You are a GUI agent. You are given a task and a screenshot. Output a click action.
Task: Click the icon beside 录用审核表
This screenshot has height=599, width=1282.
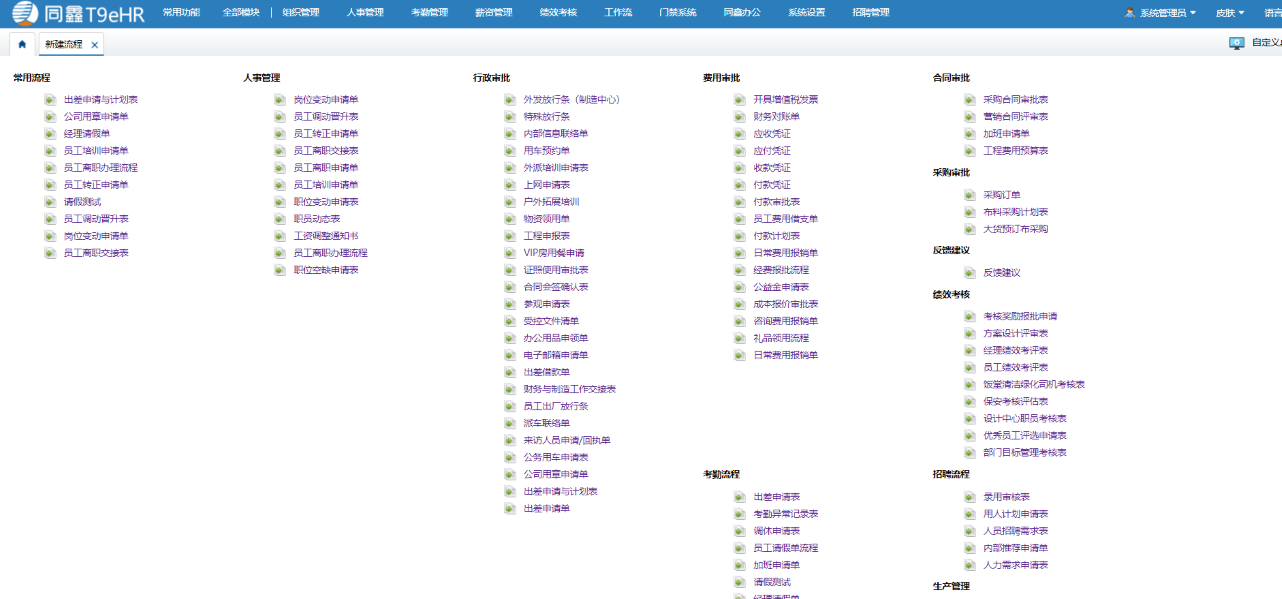click(970, 497)
